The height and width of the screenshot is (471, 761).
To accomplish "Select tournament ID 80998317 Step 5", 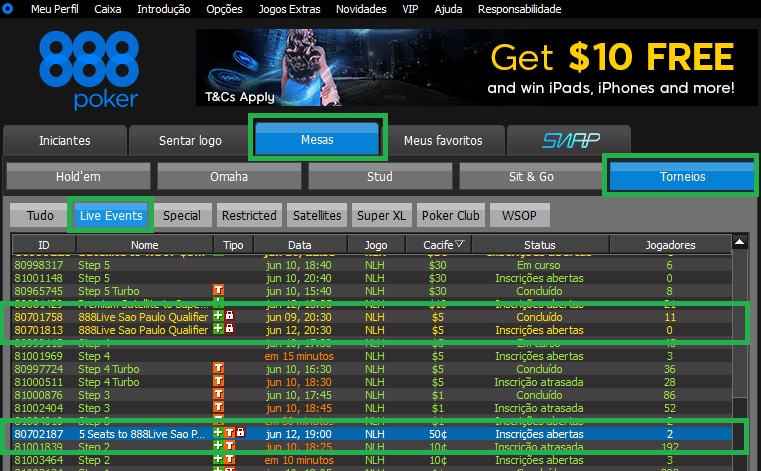I will tap(372, 265).
